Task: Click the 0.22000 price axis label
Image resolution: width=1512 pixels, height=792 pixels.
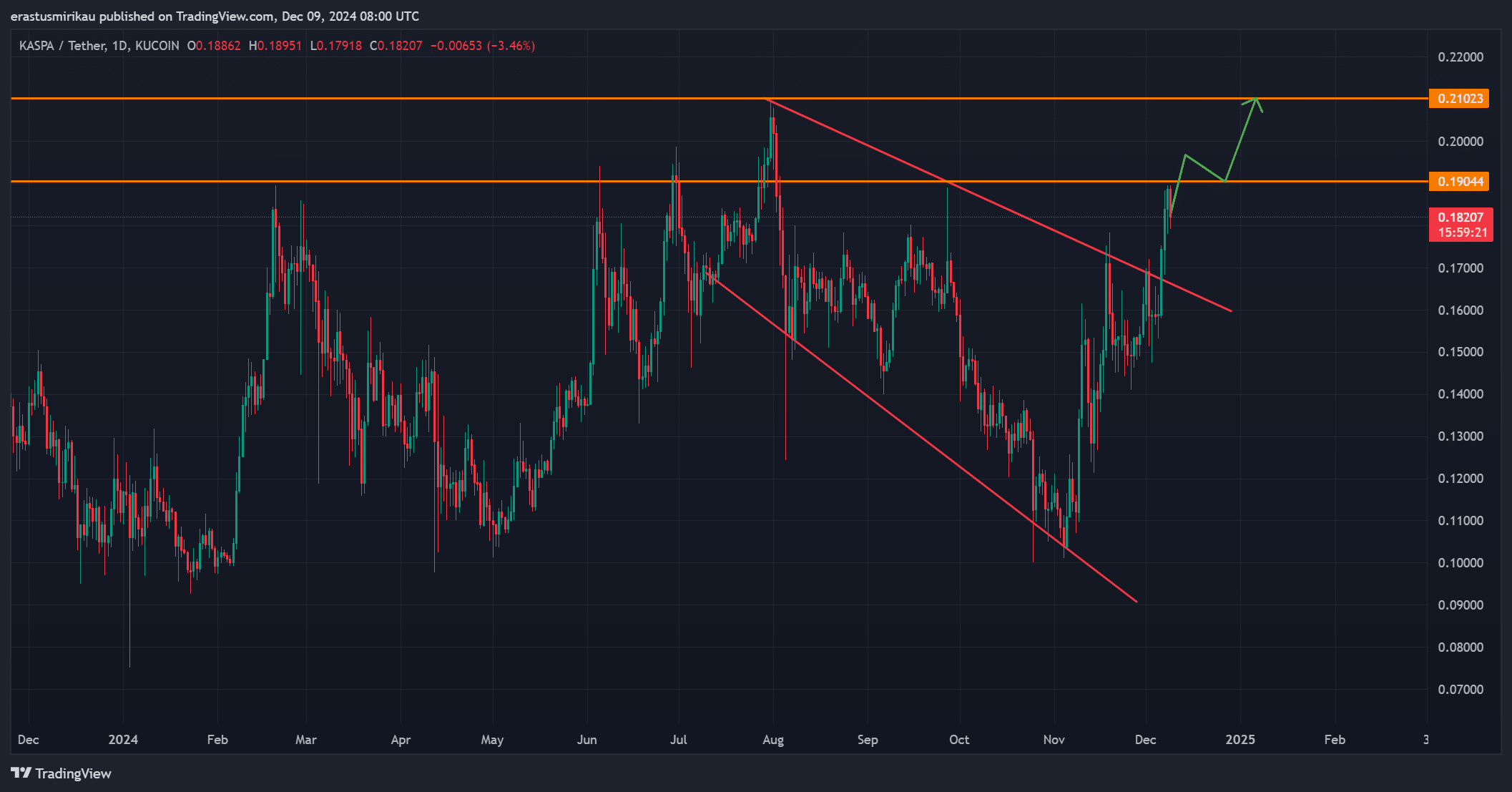Action: [1461, 57]
